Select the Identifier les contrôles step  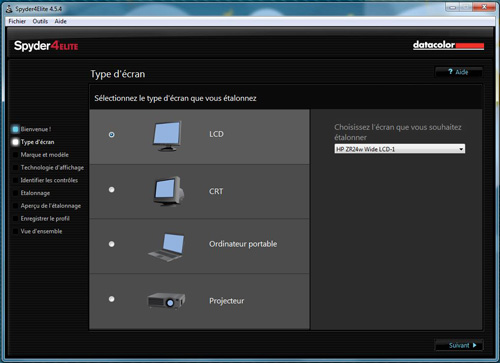coord(49,180)
